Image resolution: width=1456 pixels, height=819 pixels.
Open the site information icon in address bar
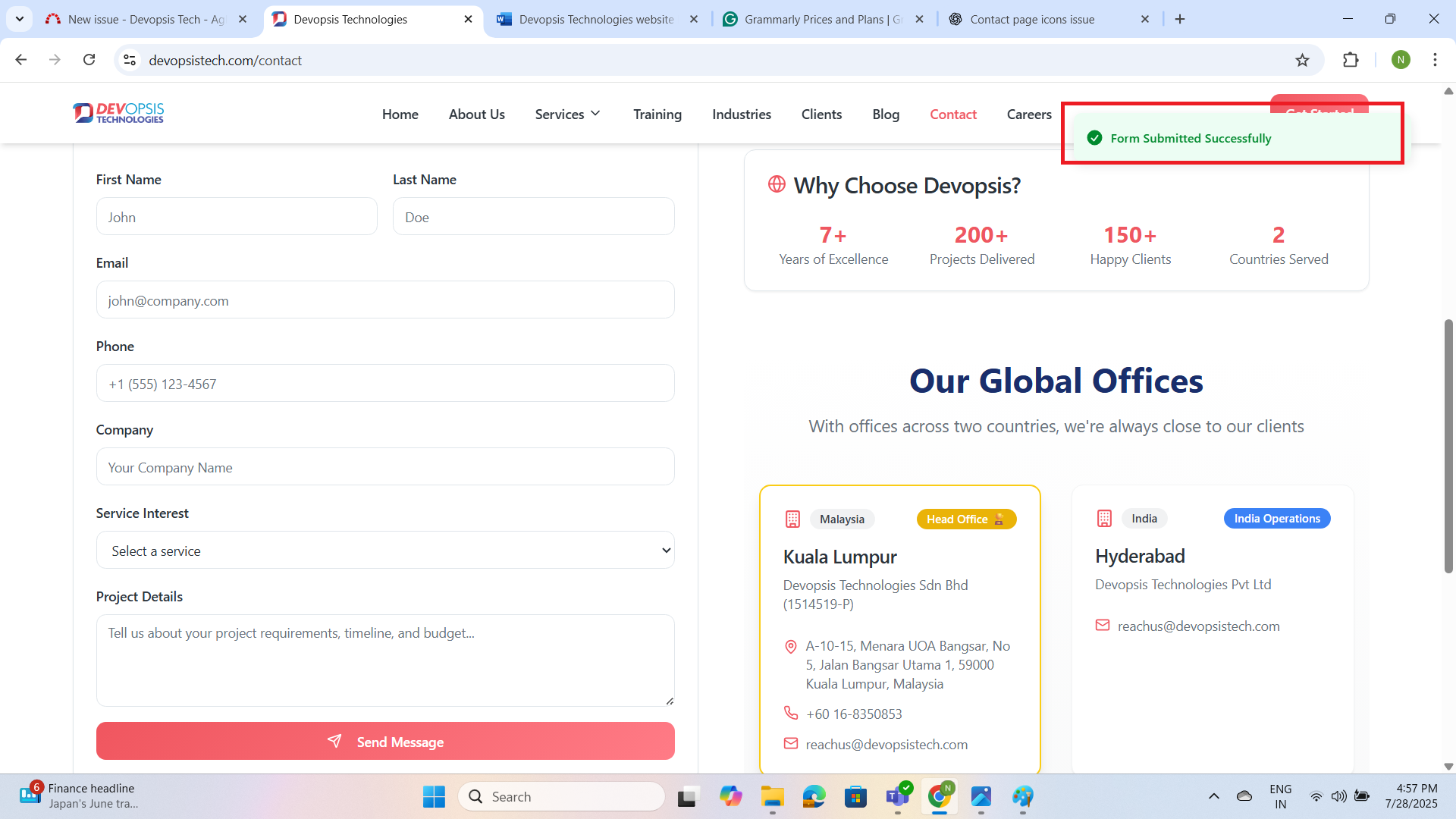click(x=130, y=60)
